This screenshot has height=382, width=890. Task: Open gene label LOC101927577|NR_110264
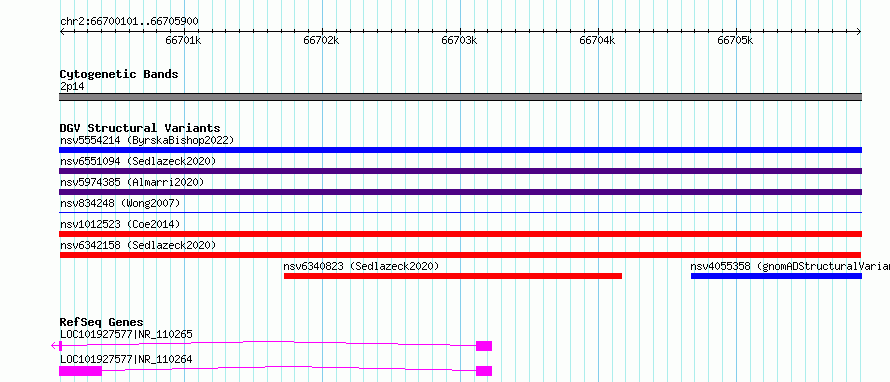click(x=126, y=359)
